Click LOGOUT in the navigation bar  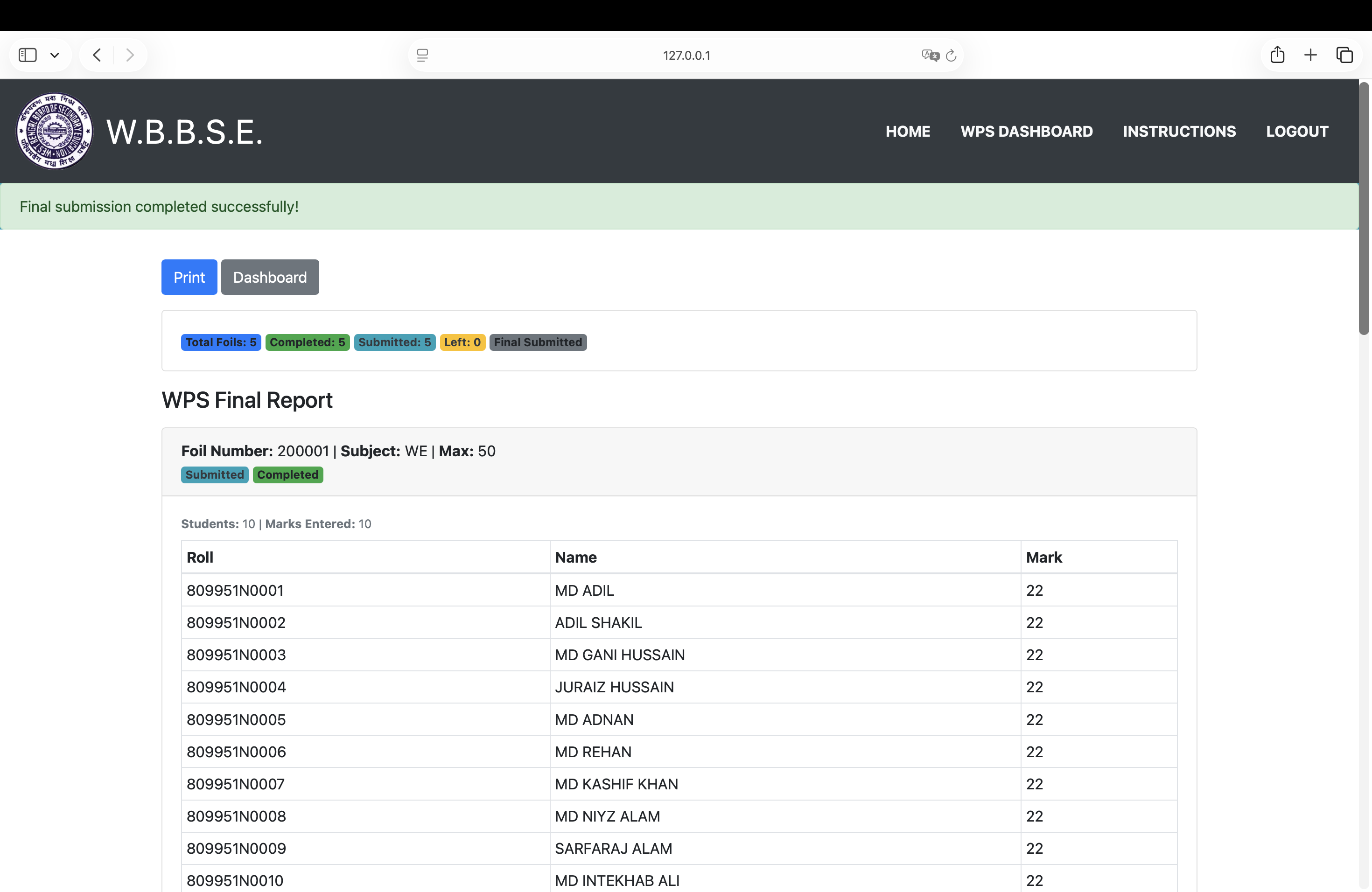click(x=1297, y=131)
